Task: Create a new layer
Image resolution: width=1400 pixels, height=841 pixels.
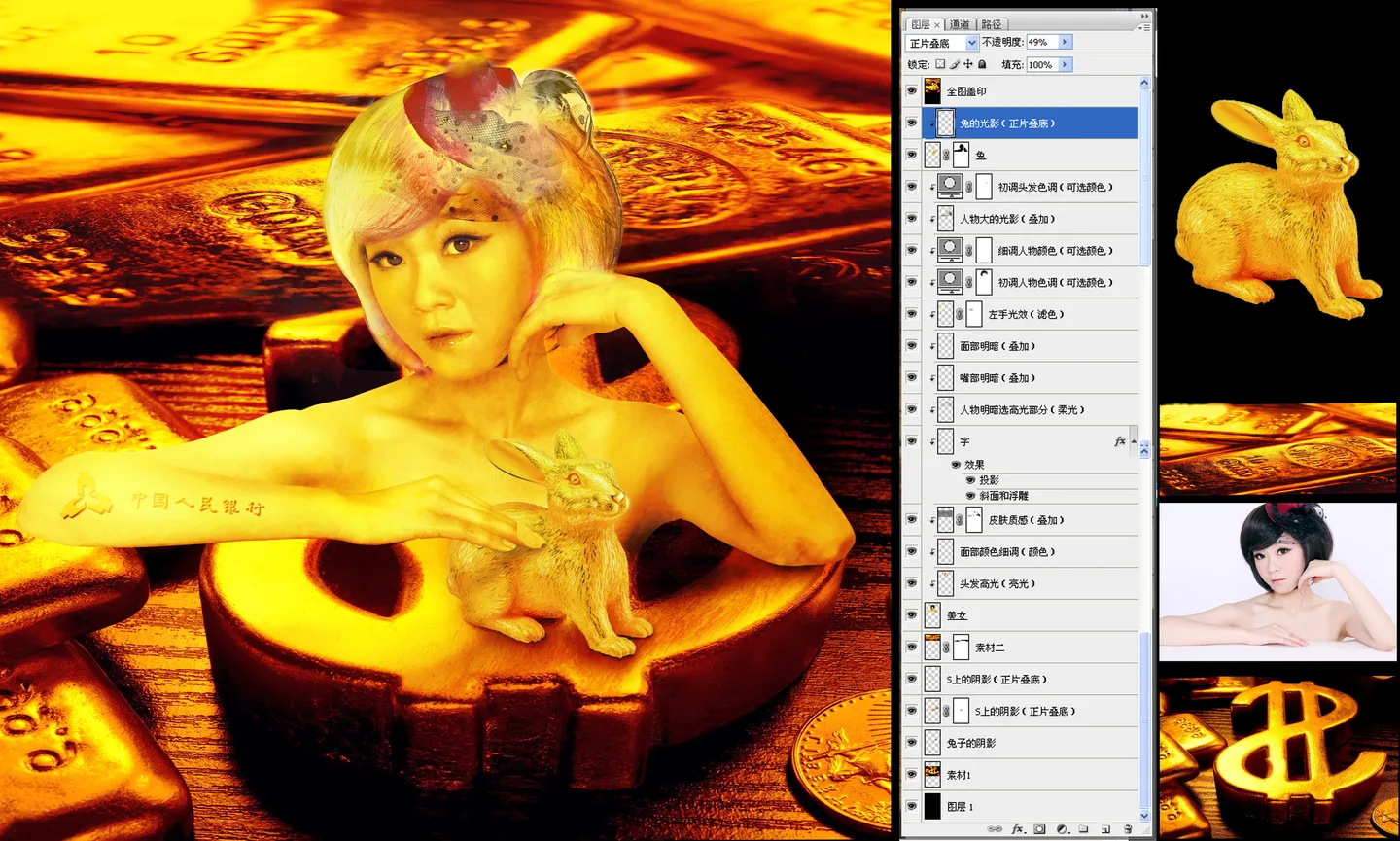Action: click(1105, 829)
